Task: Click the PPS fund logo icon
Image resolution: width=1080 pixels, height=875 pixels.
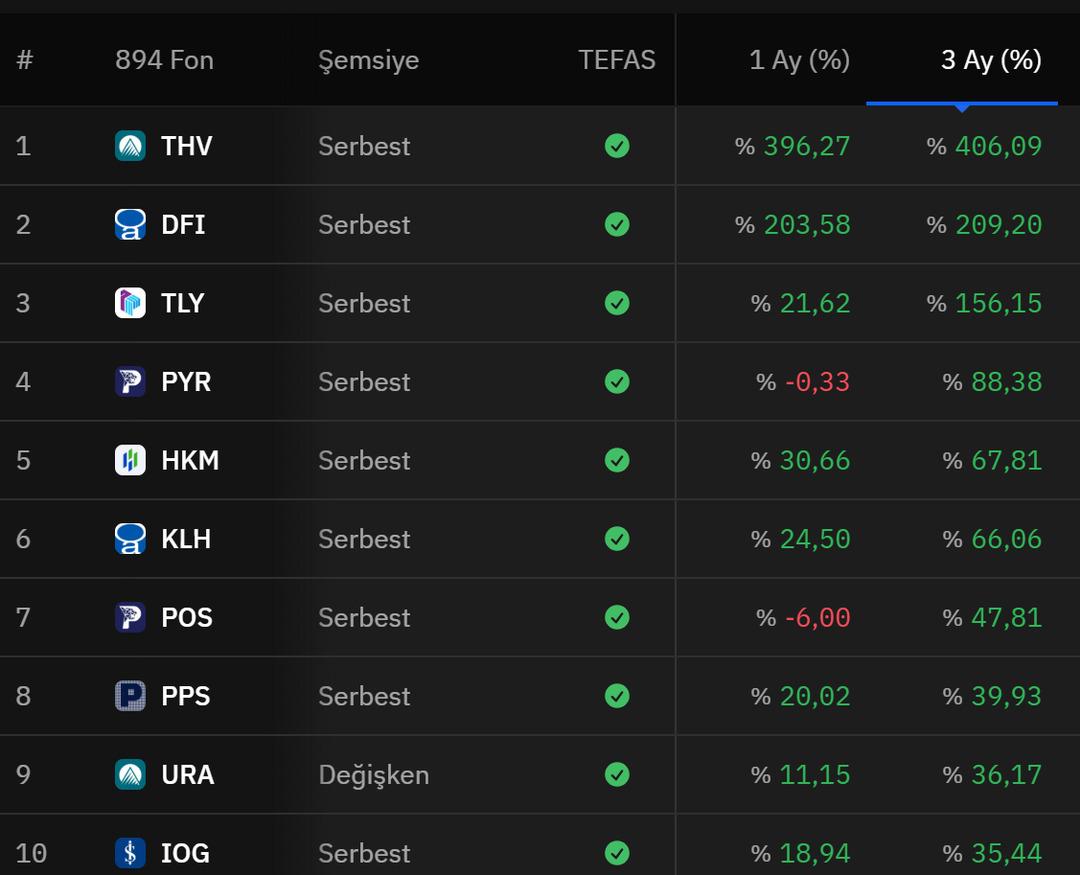Action: click(130, 696)
